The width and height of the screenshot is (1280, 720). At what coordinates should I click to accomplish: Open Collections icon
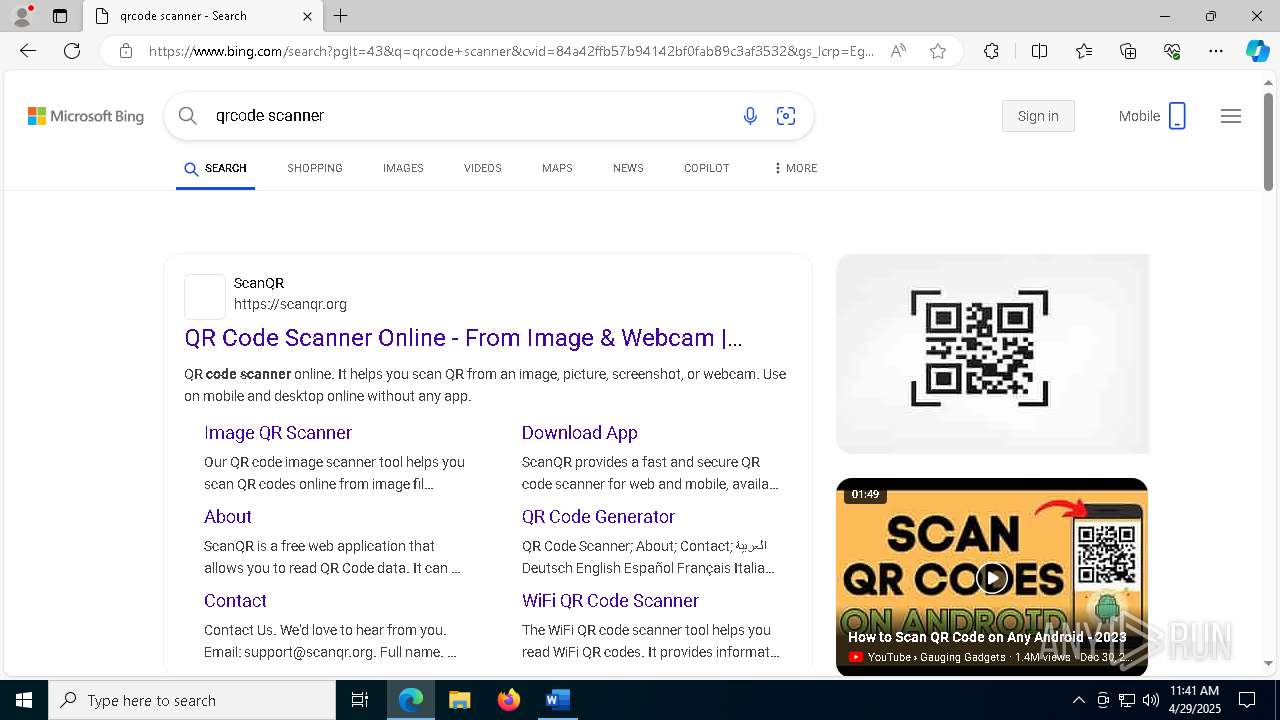(x=1128, y=51)
